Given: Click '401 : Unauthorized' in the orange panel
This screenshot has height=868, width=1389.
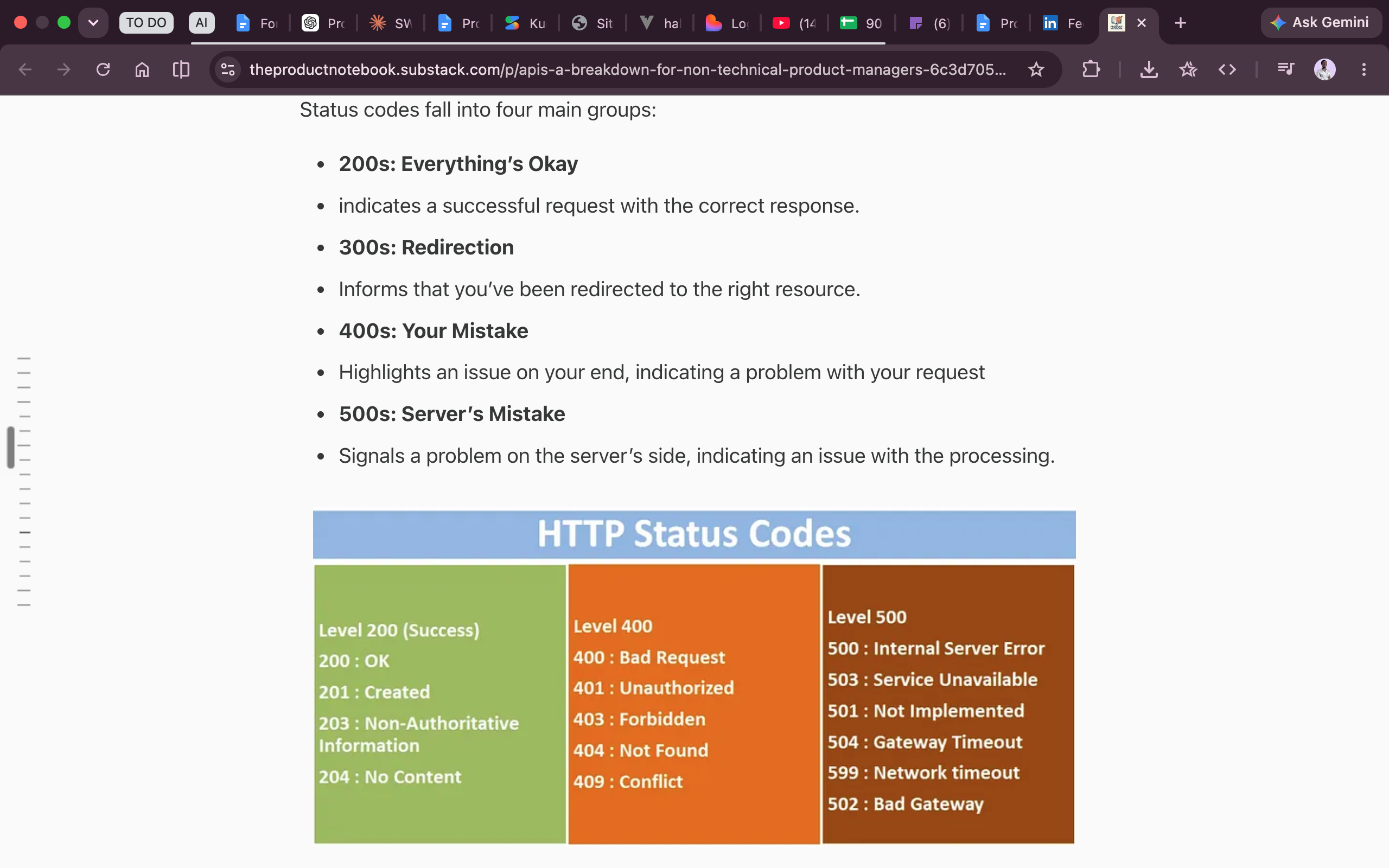Looking at the screenshot, I should (x=653, y=688).
